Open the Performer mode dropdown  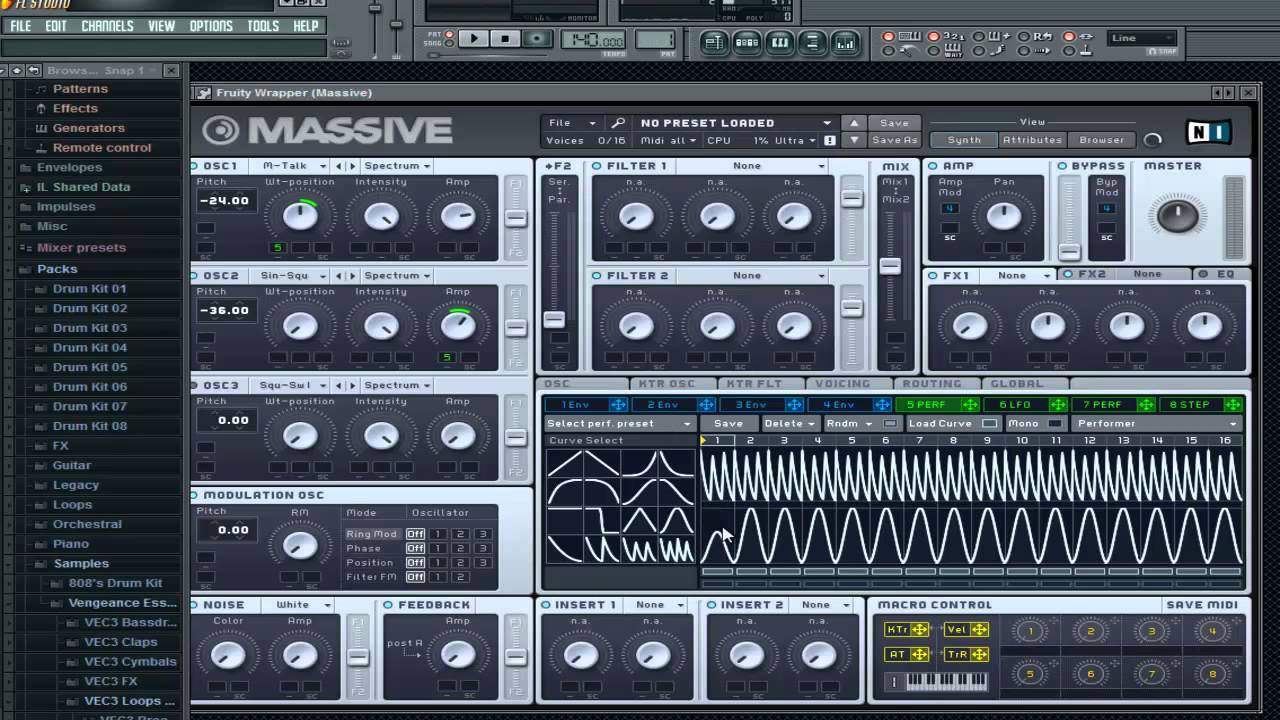pos(1155,424)
